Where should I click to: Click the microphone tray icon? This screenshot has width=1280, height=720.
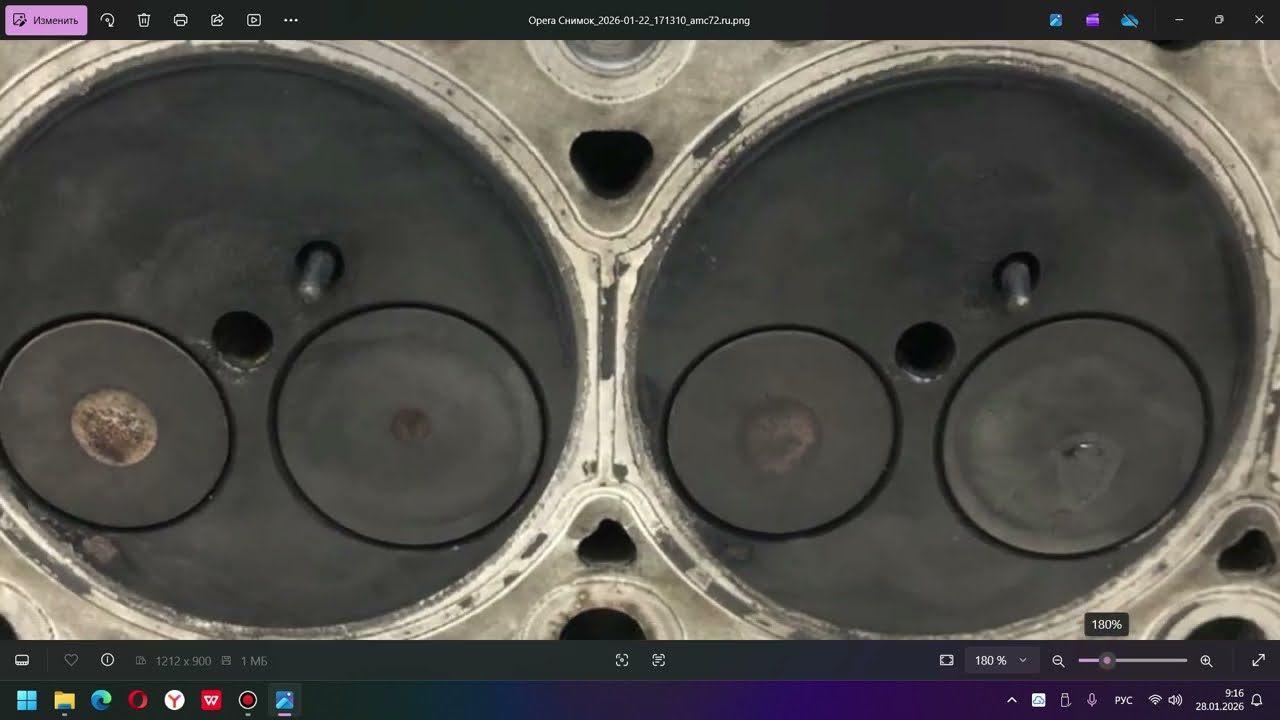pos(1092,700)
